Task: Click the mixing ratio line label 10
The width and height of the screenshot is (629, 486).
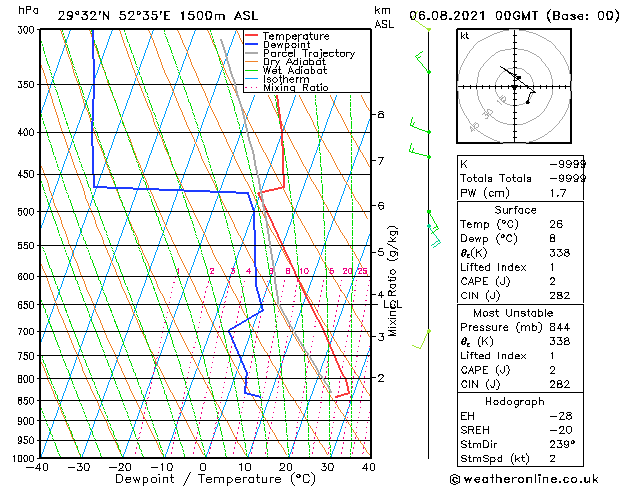Action: [304, 271]
